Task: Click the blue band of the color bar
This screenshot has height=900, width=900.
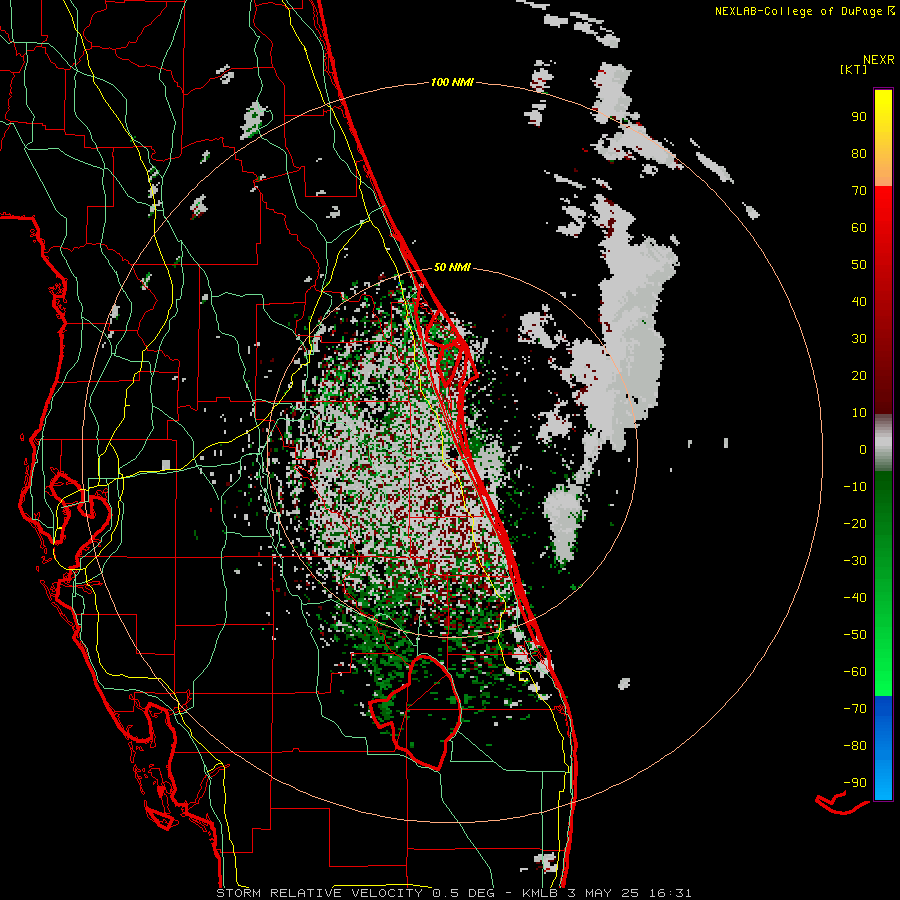Action: [883, 748]
